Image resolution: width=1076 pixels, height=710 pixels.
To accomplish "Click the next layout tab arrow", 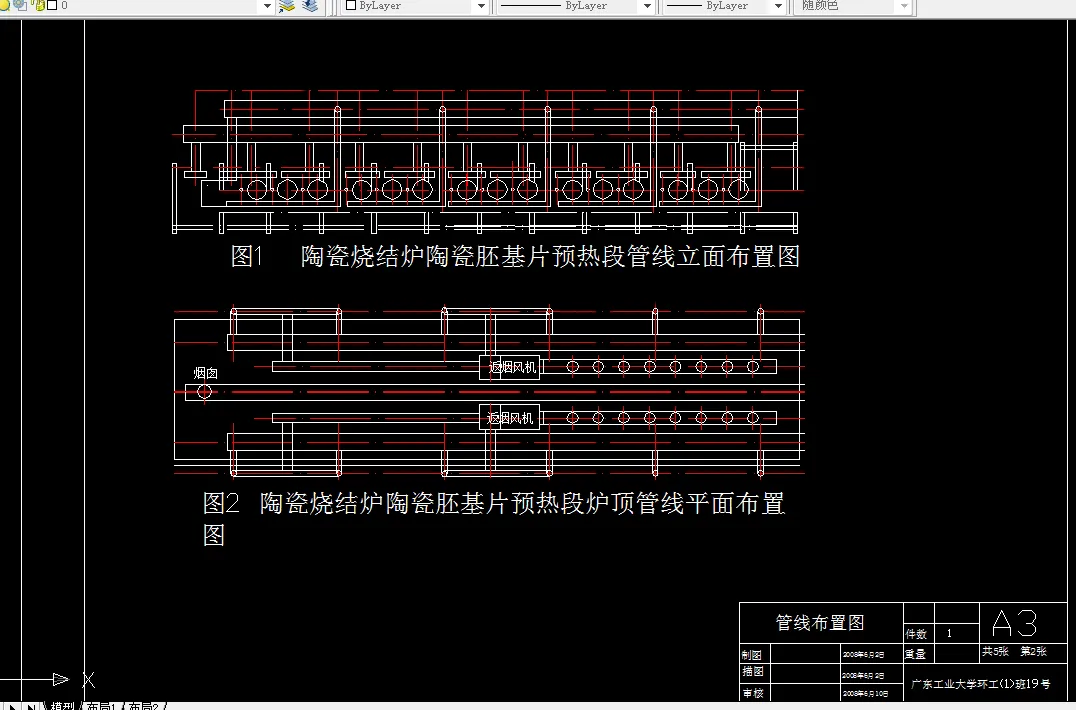I will point(13,706).
